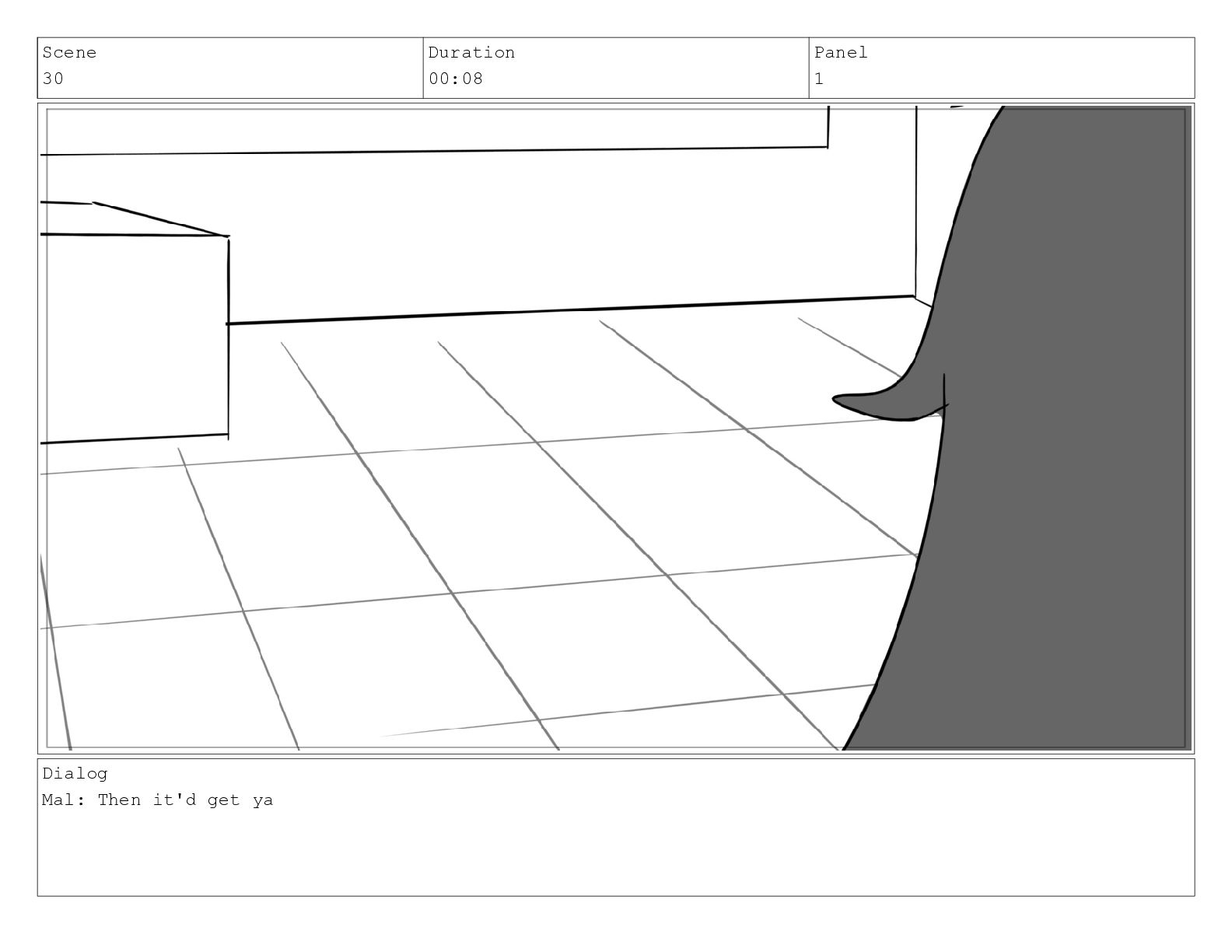Select the scene number '30'
Viewport: 1232px width, 952px height.
click(x=53, y=79)
